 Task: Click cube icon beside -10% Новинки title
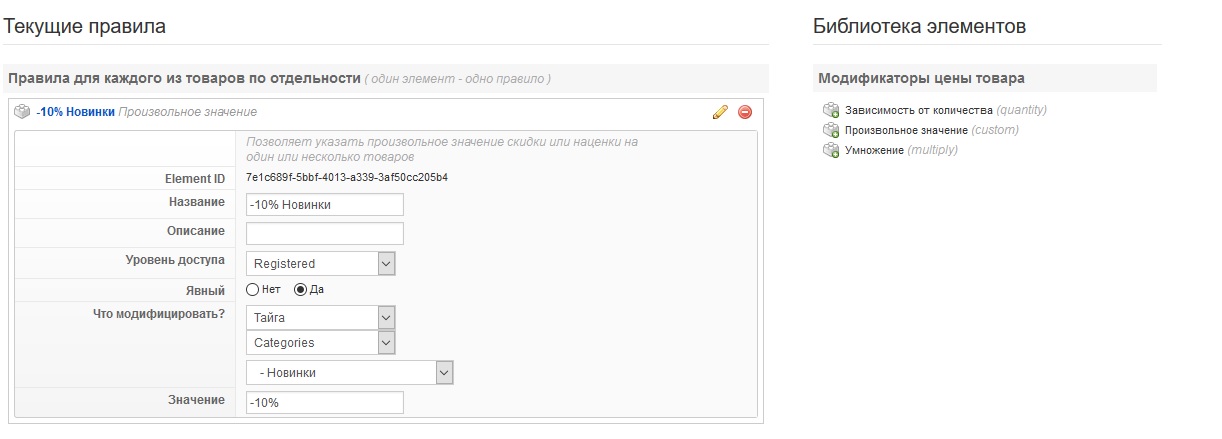coord(22,112)
